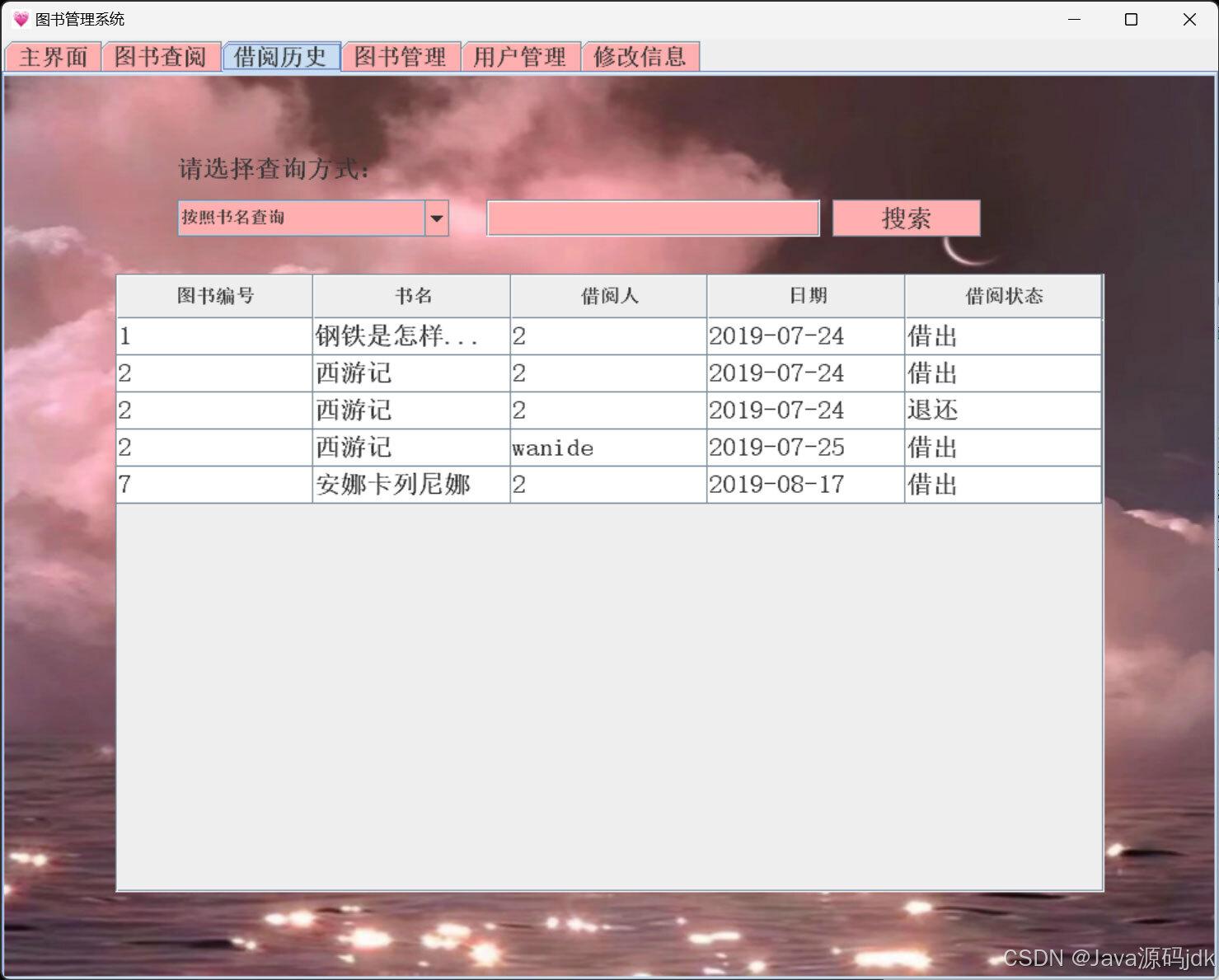This screenshot has width=1219, height=980.
Task: Click book number 1 cell
Action: point(215,336)
